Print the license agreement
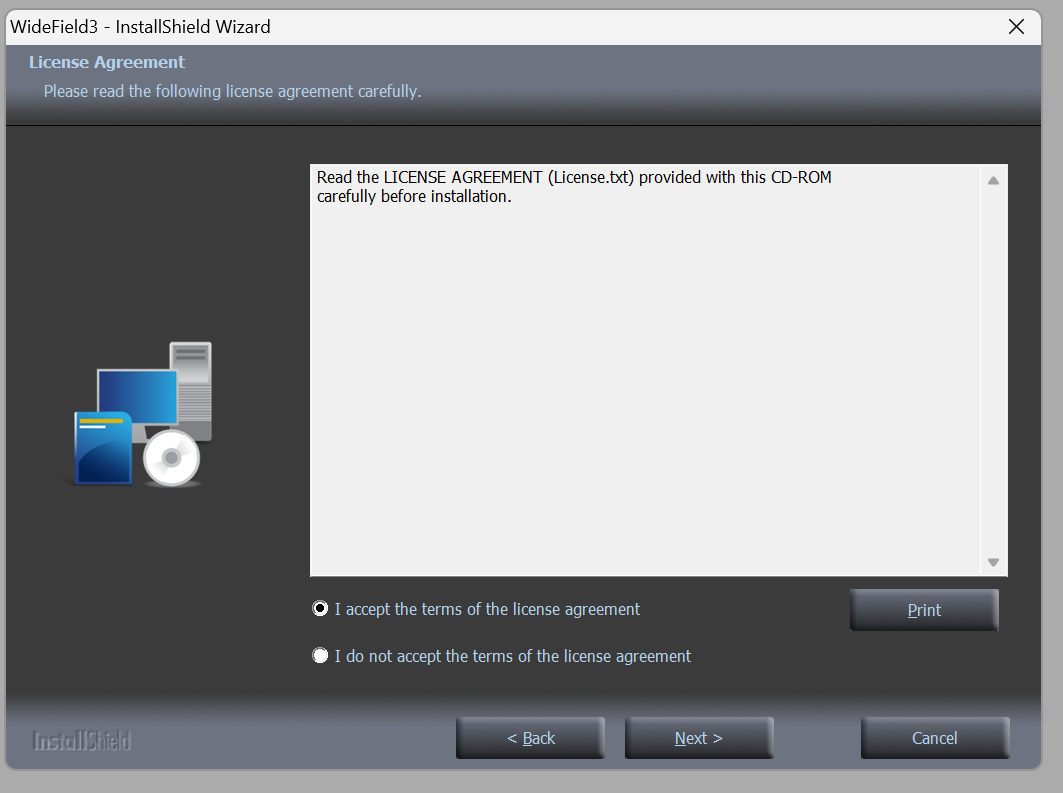Image resolution: width=1063 pixels, height=793 pixels. pyautogui.click(x=924, y=610)
